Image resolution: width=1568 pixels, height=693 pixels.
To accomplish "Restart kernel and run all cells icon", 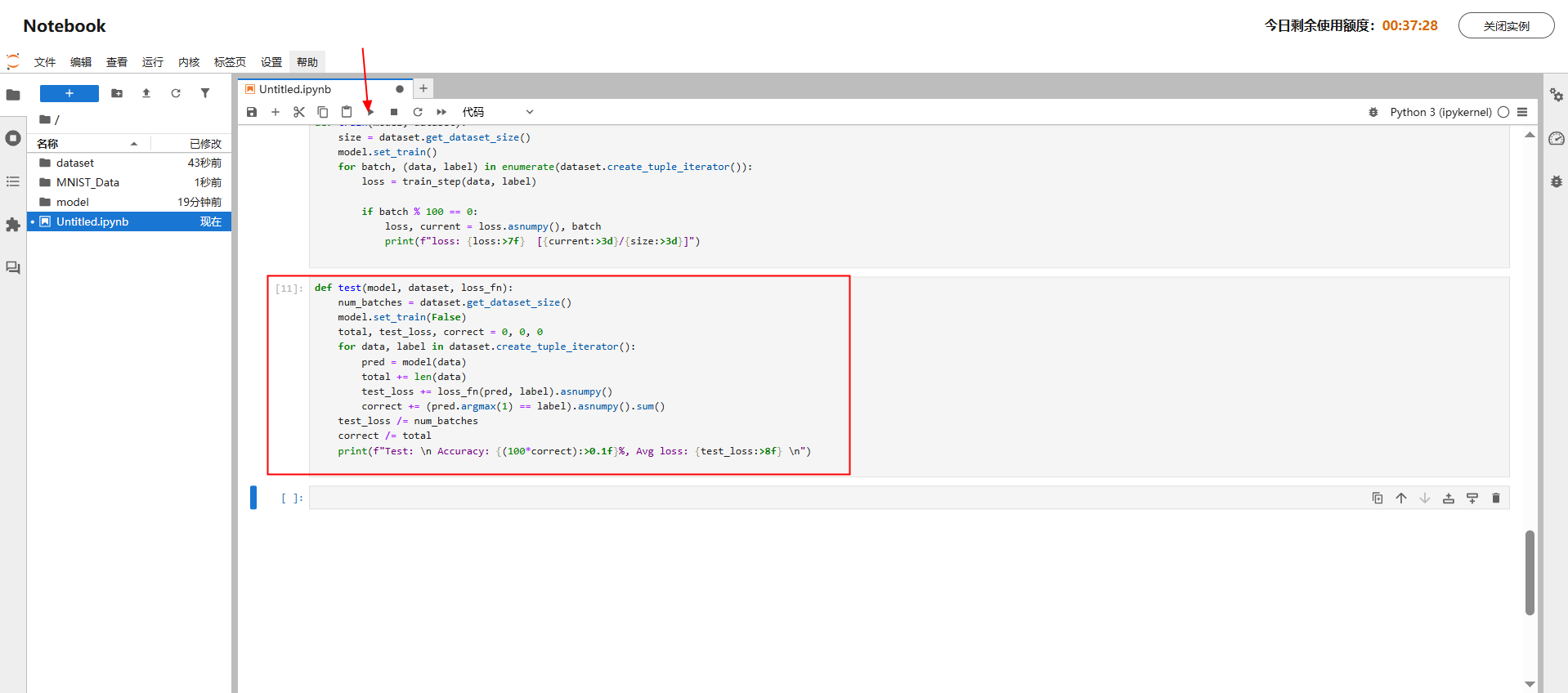I will click(x=441, y=112).
